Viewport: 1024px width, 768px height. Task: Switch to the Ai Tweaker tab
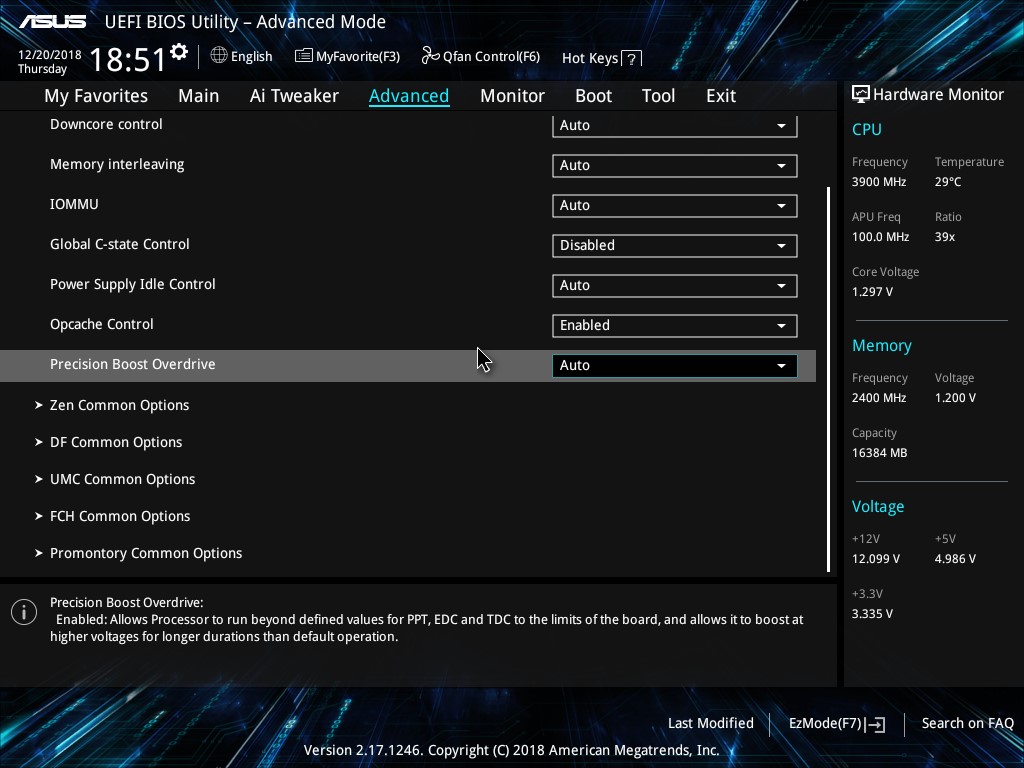(294, 96)
